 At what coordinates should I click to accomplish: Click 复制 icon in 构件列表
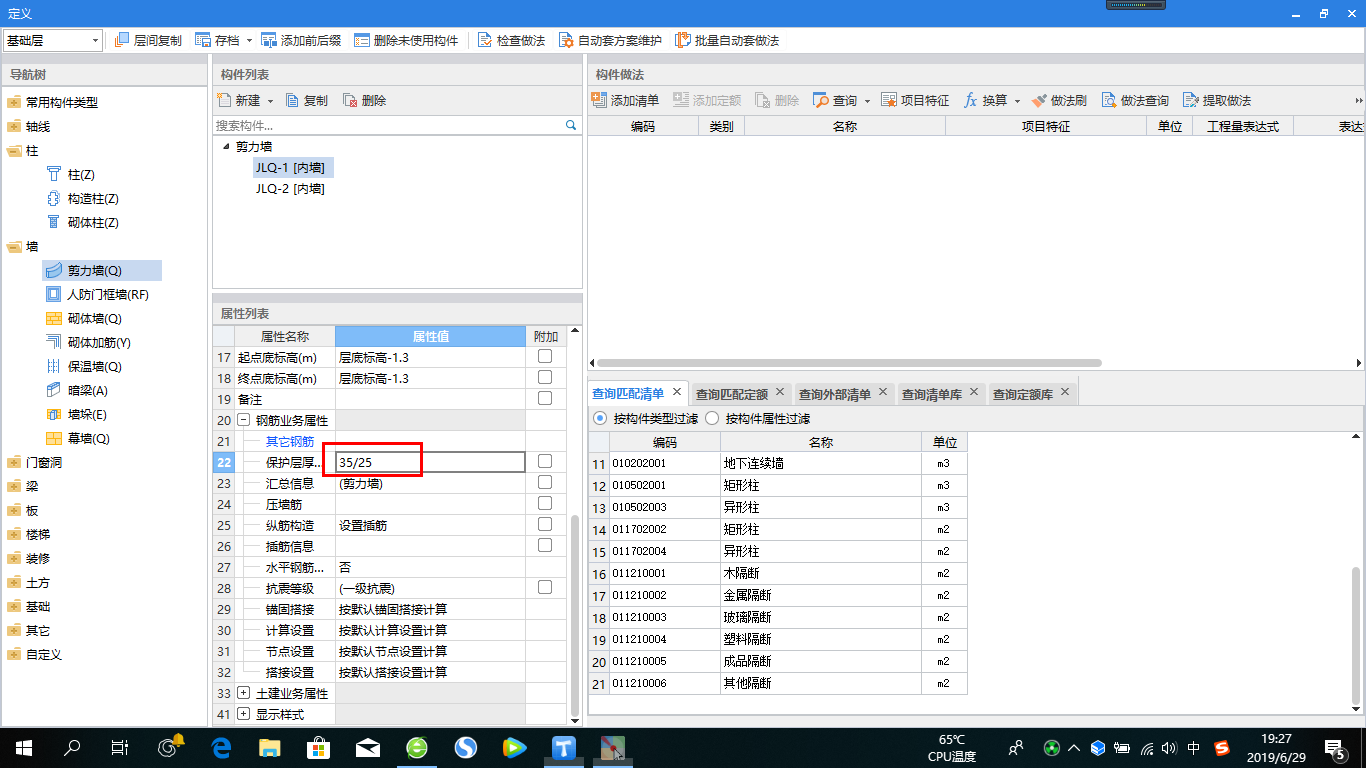pos(293,100)
